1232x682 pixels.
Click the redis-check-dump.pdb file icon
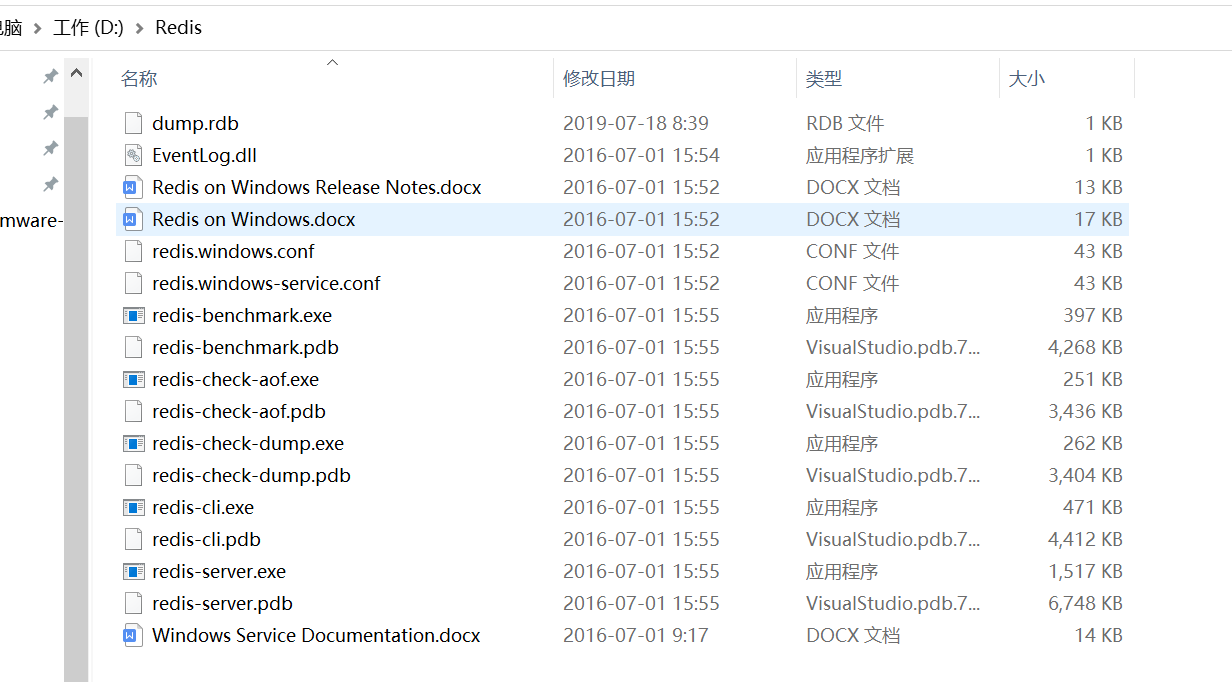[x=133, y=475]
